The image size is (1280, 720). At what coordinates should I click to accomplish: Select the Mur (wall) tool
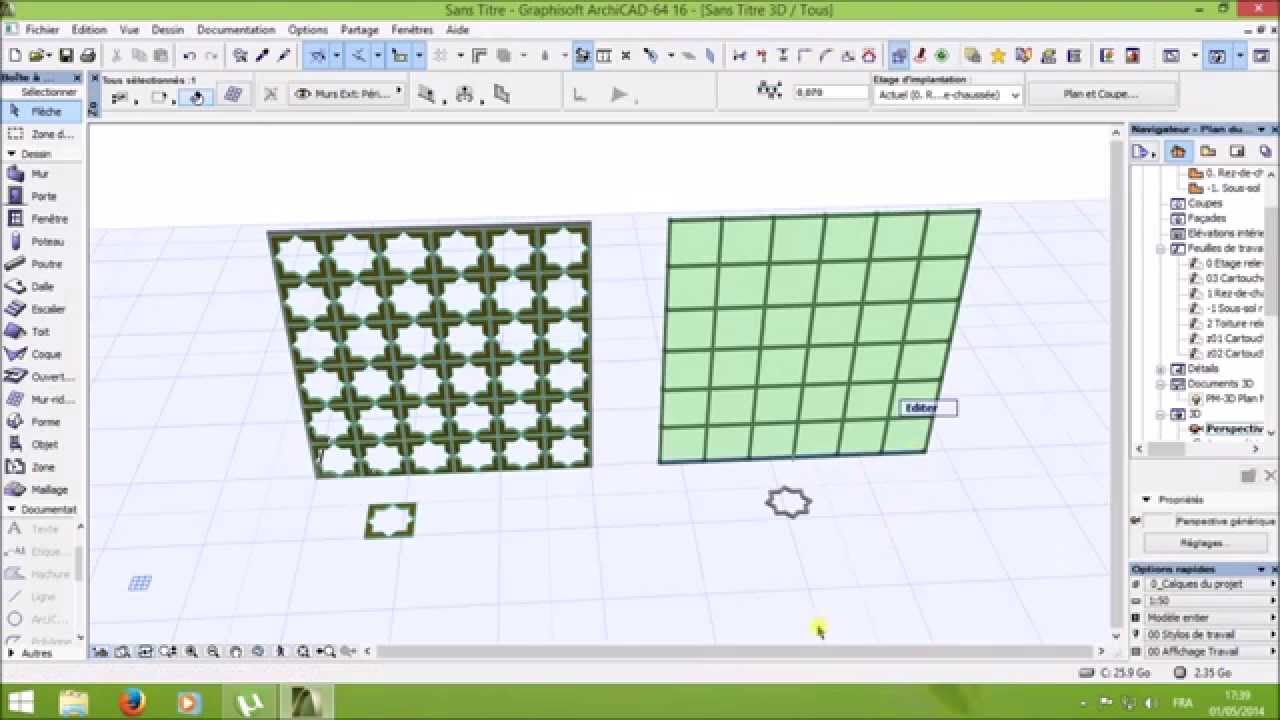tap(40, 174)
